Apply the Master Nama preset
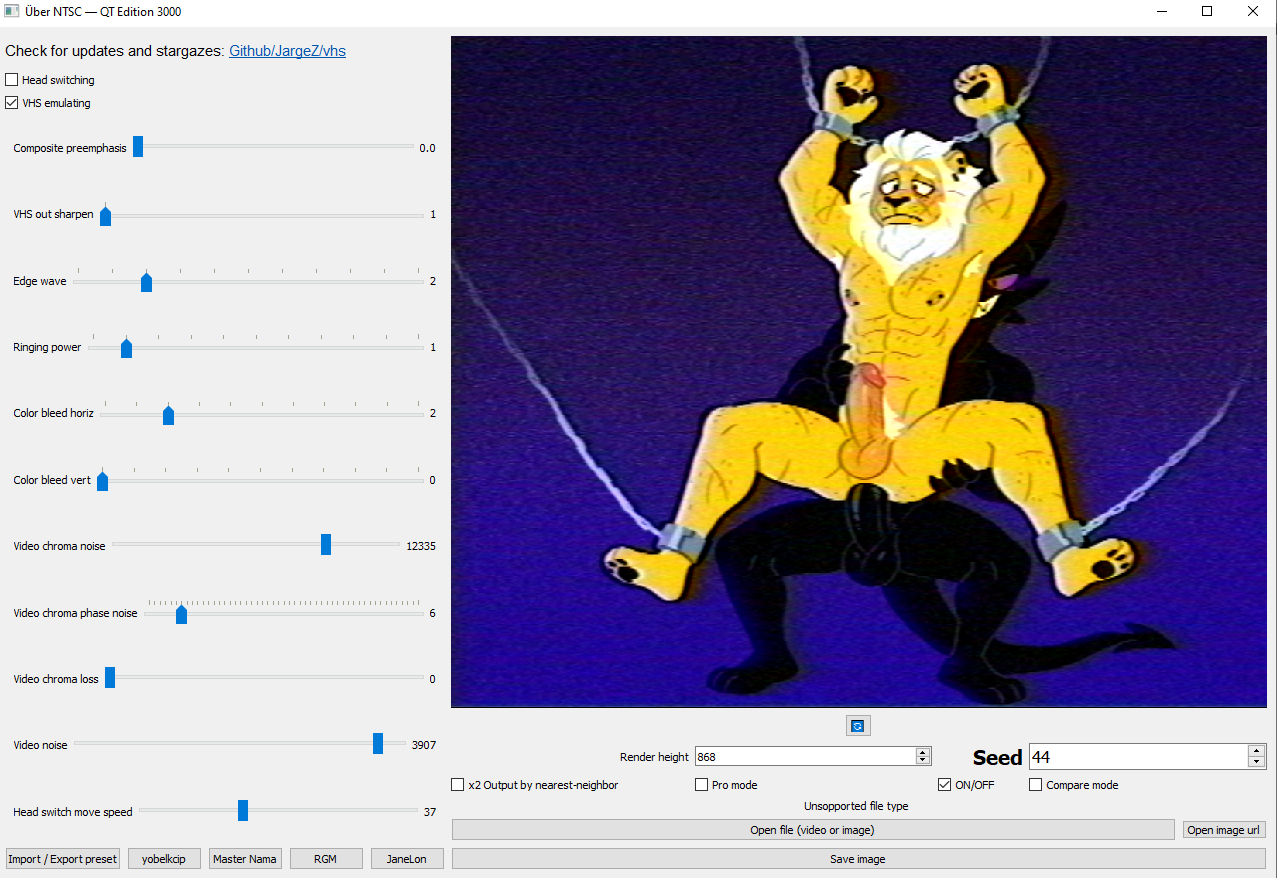Screen dimensions: 1277x878 click(245, 859)
